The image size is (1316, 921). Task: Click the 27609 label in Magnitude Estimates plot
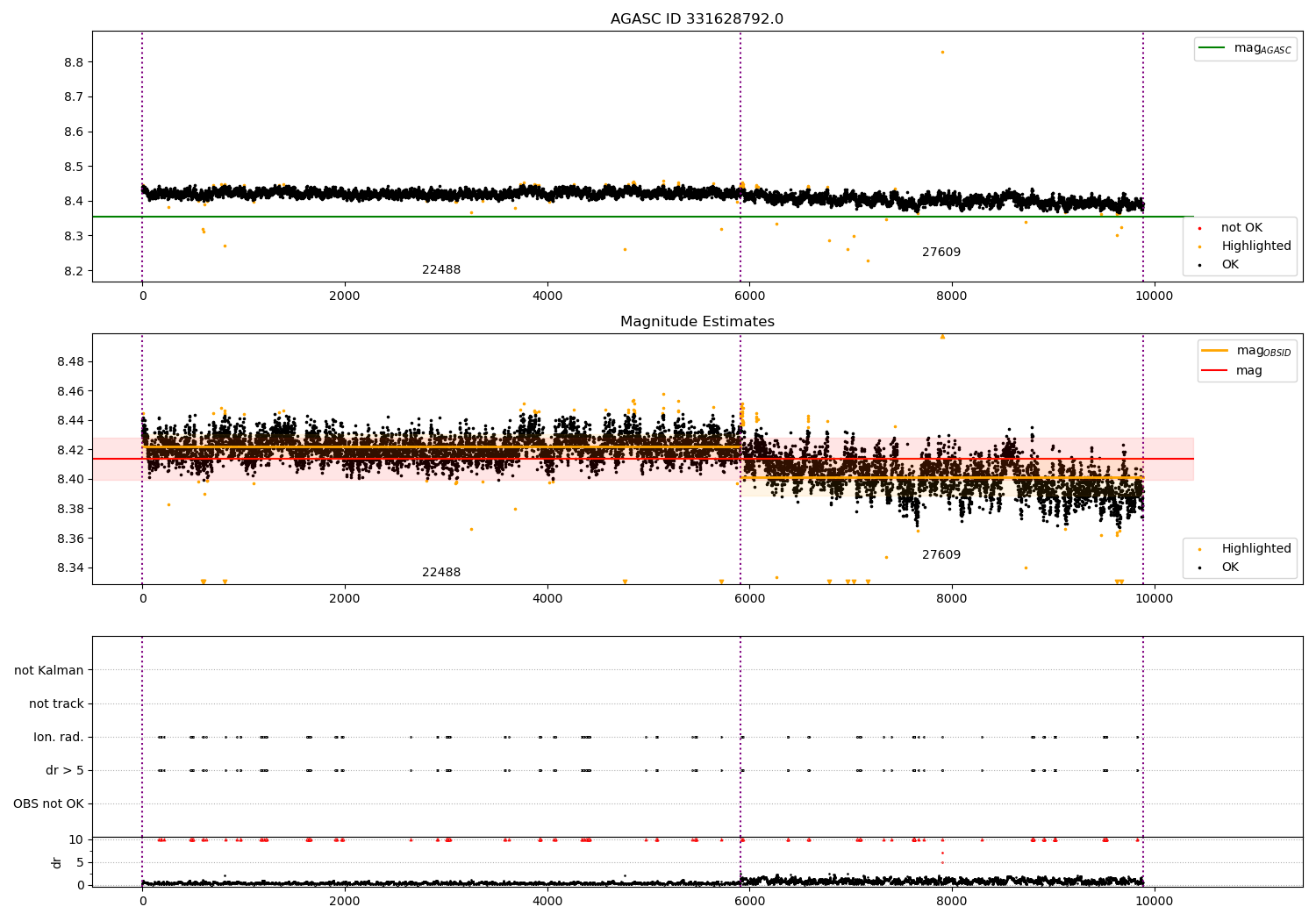(941, 555)
